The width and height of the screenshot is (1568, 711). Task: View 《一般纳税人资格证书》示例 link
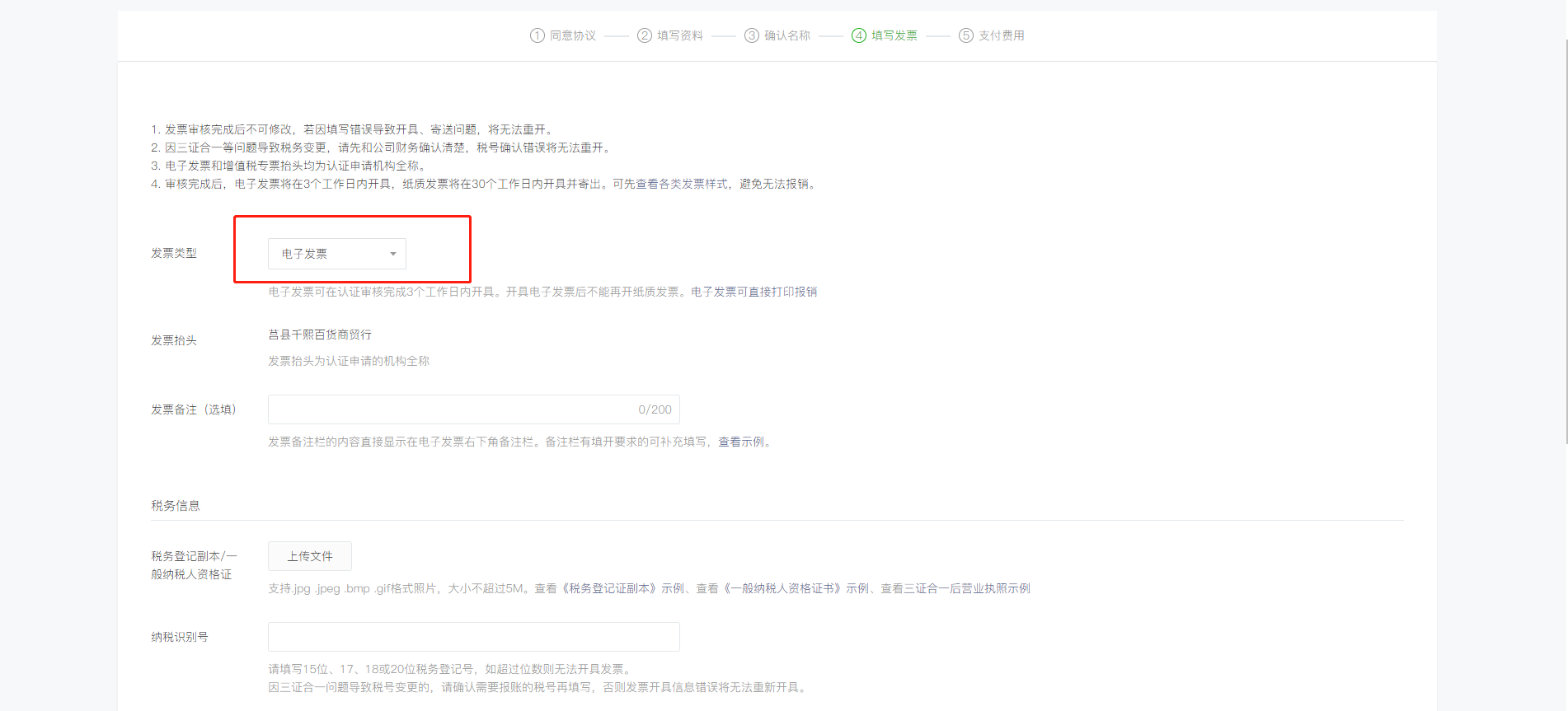tap(794, 588)
